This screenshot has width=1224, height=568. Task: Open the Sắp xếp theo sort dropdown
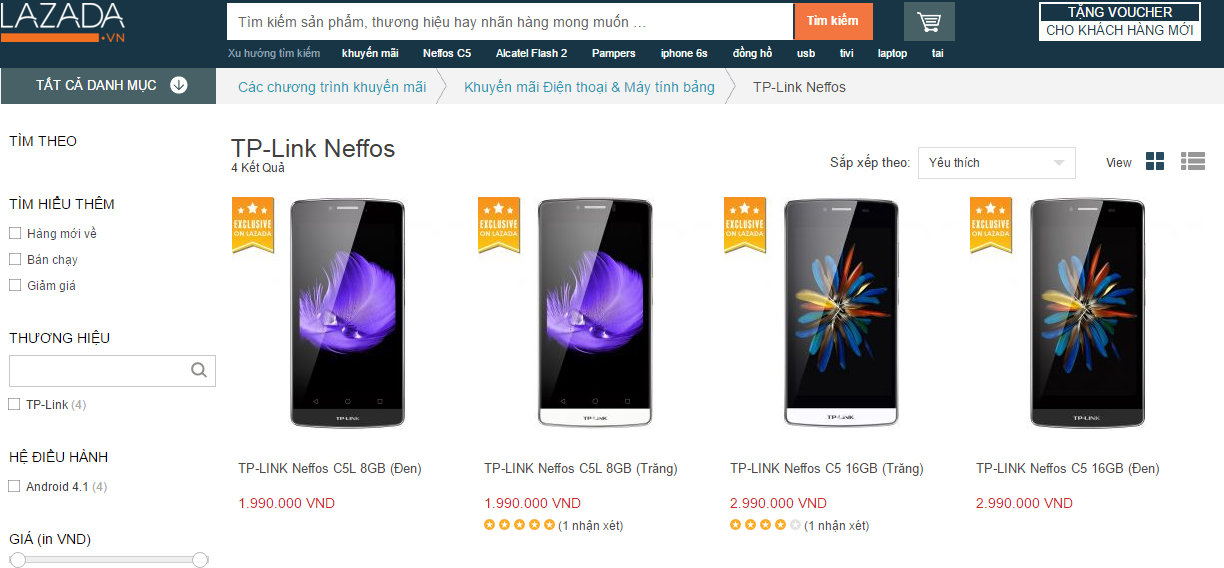(996, 163)
